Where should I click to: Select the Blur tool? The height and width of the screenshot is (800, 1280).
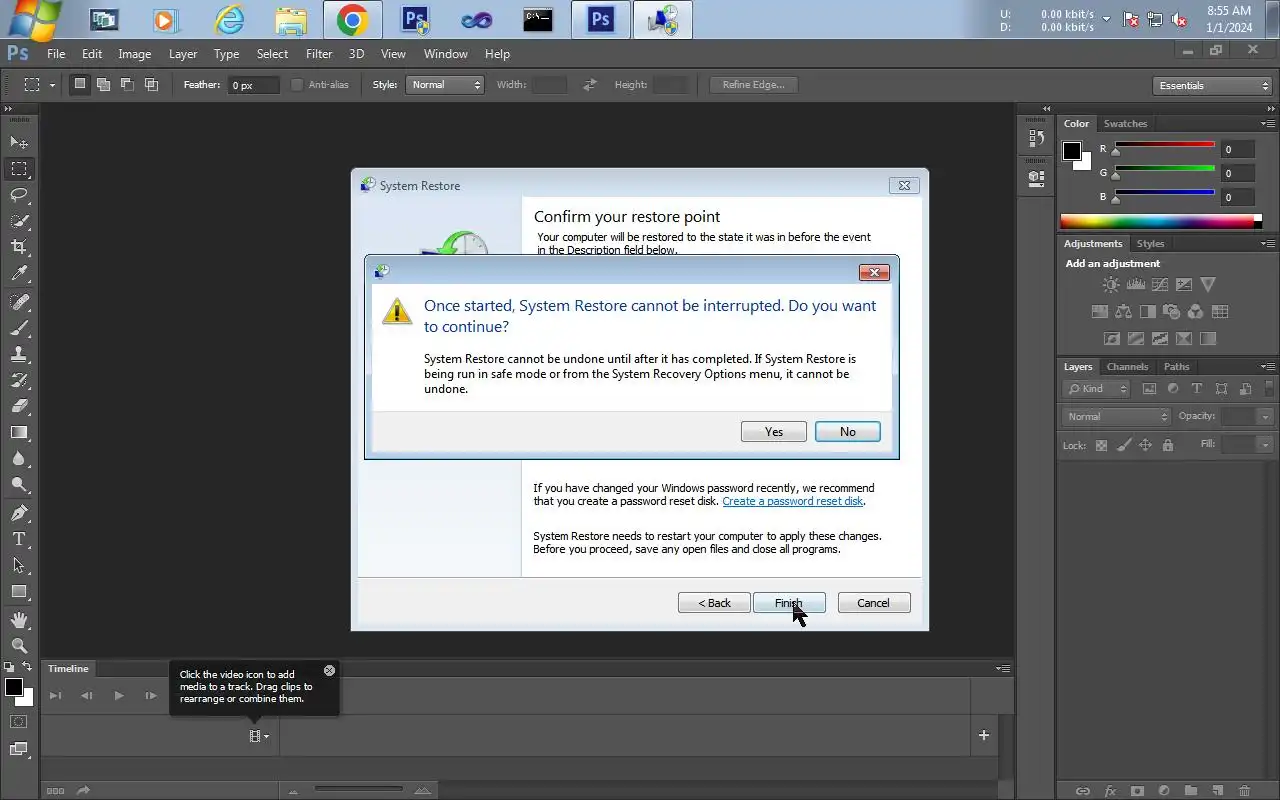click(x=19, y=458)
